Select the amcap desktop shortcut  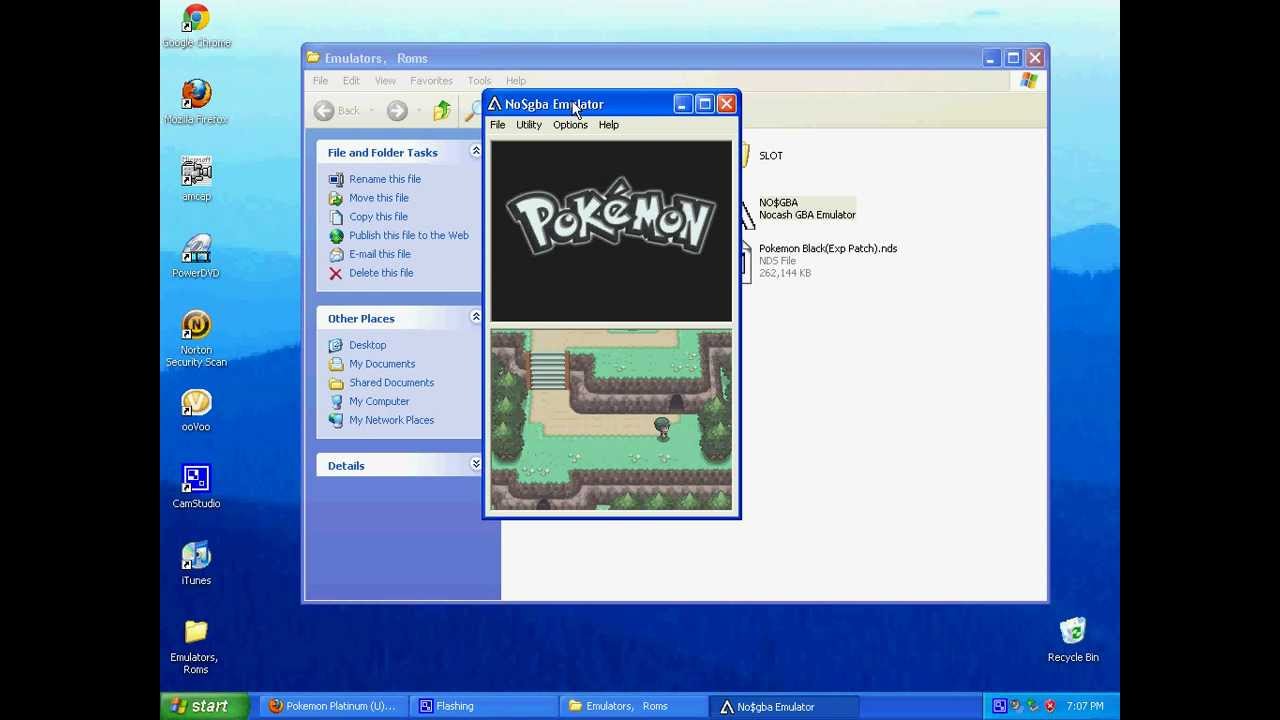196,179
